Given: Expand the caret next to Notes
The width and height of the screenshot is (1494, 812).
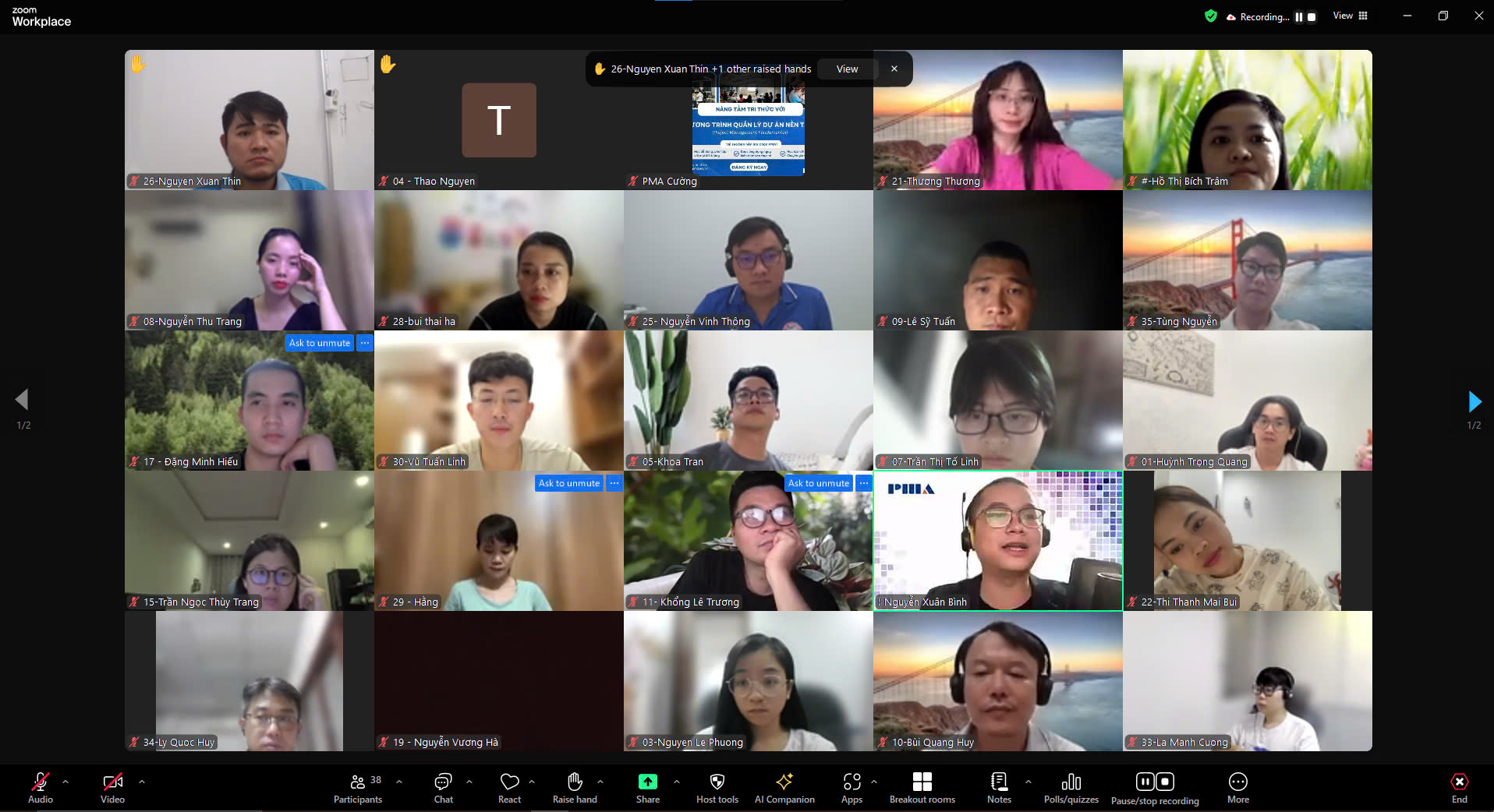Looking at the screenshot, I should [1028, 781].
